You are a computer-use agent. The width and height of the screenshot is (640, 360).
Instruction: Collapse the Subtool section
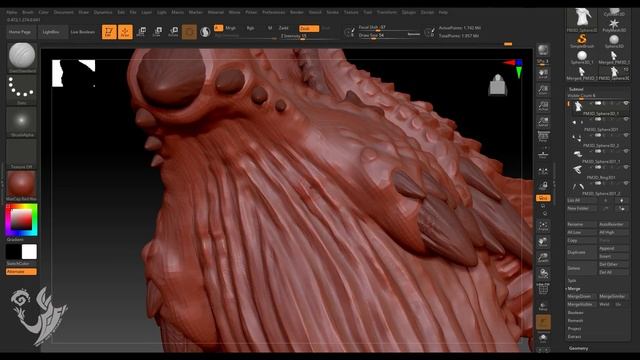point(576,89)
